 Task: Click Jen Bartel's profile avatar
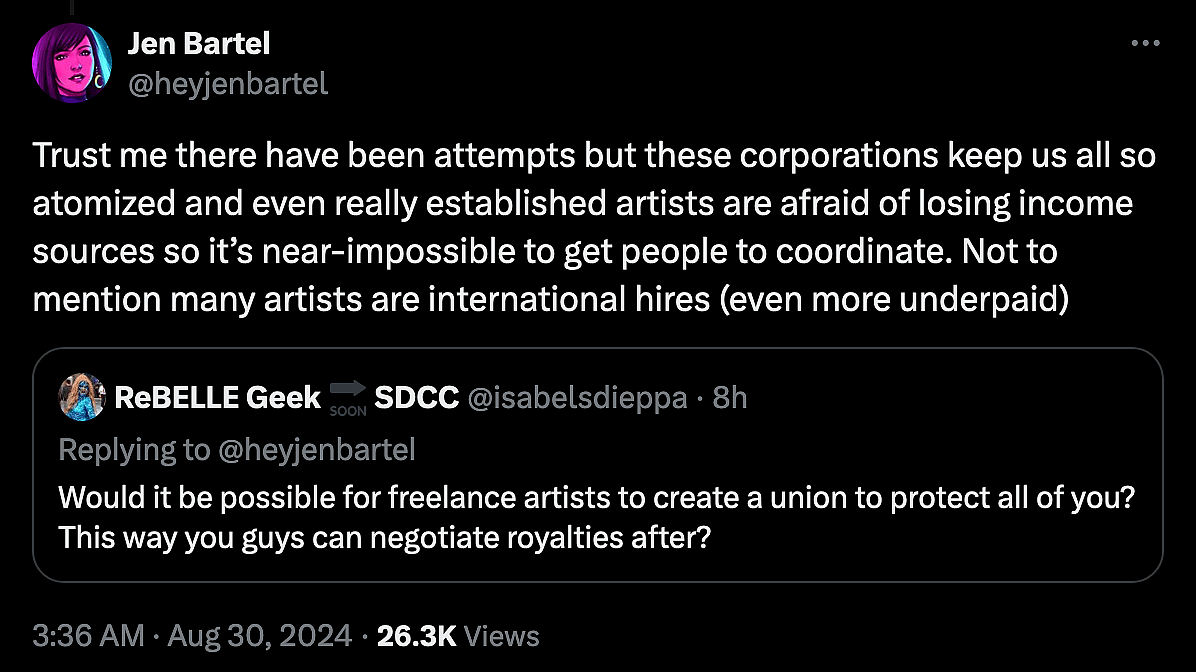coord(71,62)
